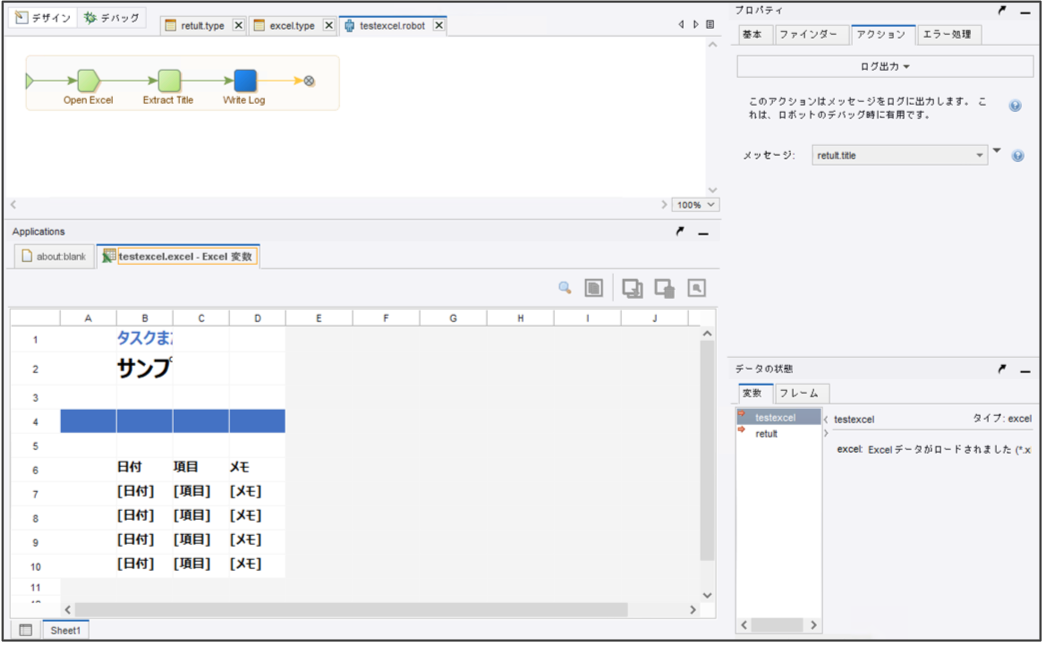Click the [メモ] cell in row 10

(257, 564)
